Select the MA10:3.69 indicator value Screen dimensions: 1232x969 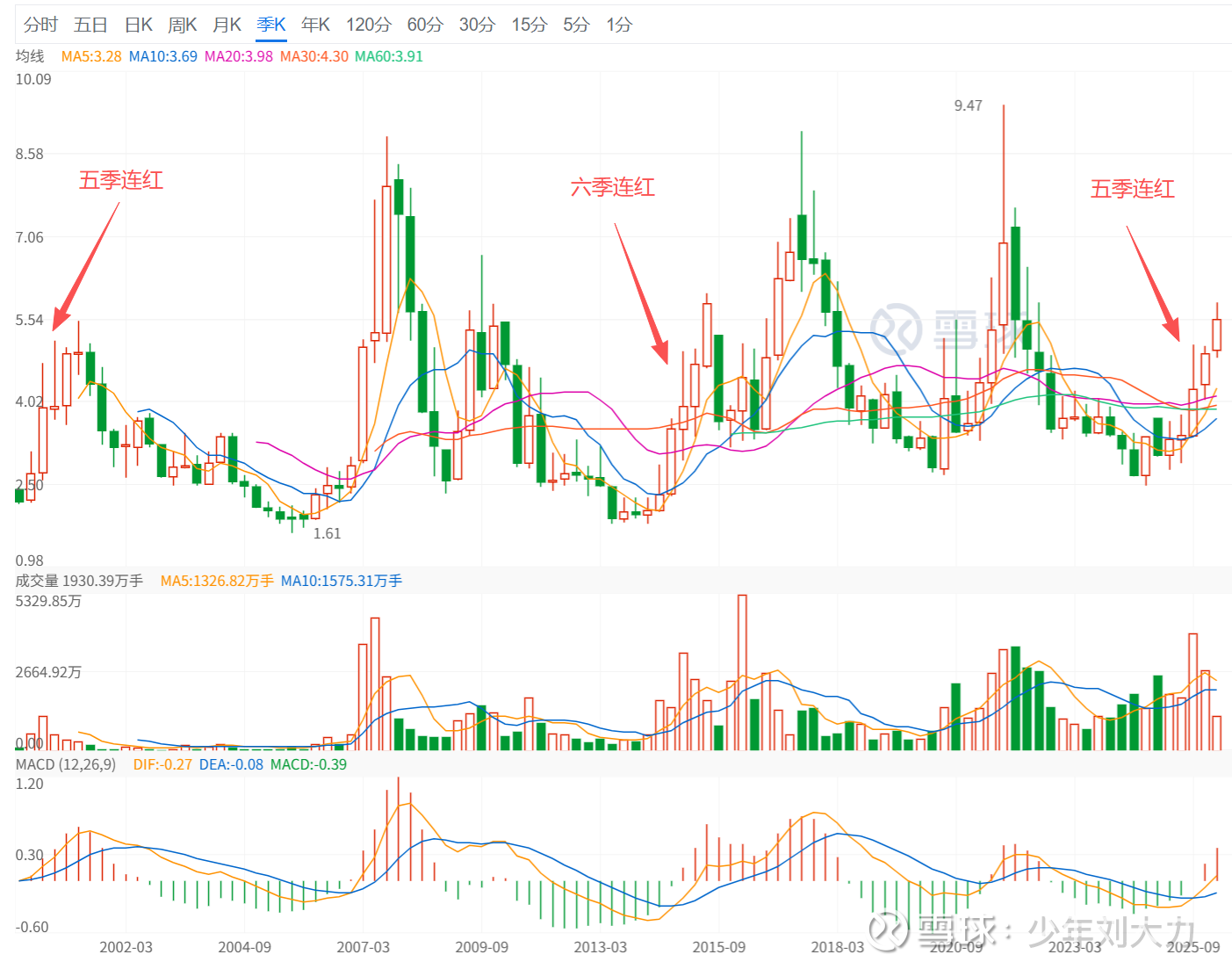click(163, 56)
